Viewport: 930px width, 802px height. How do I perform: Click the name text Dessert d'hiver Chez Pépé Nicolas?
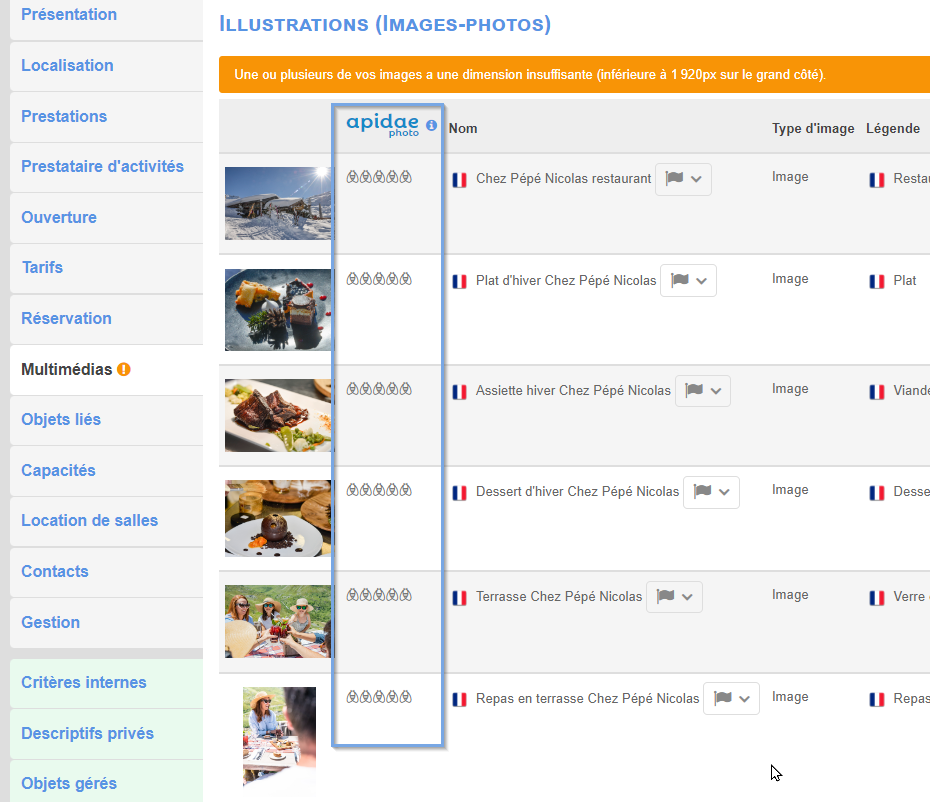click(x=577, y=492)
